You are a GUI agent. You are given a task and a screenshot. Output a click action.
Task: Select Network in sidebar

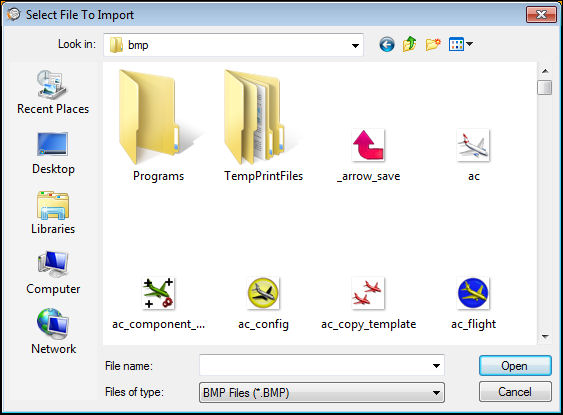[x=53, y=332]
